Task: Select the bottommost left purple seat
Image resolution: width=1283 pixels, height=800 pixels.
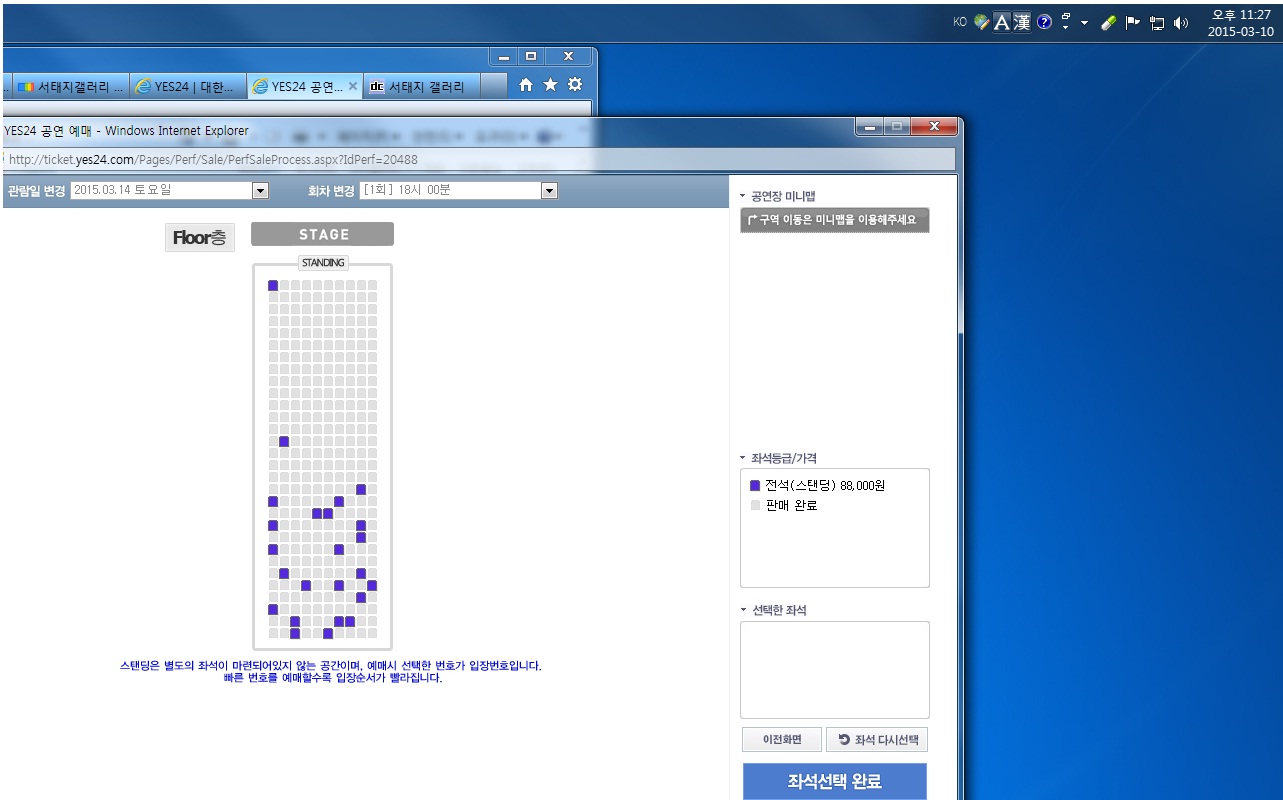Action: pyautogui.click(x=295, y=633)
